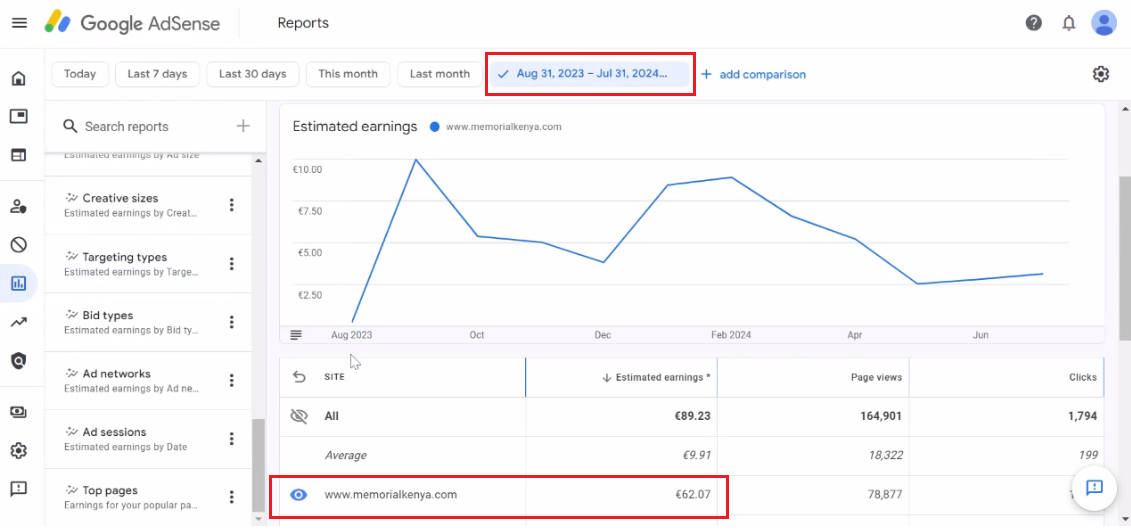Screen dimensions: 1131x531
Task: Click the 1,794 total clicks cell
Action: point(1083,416)
